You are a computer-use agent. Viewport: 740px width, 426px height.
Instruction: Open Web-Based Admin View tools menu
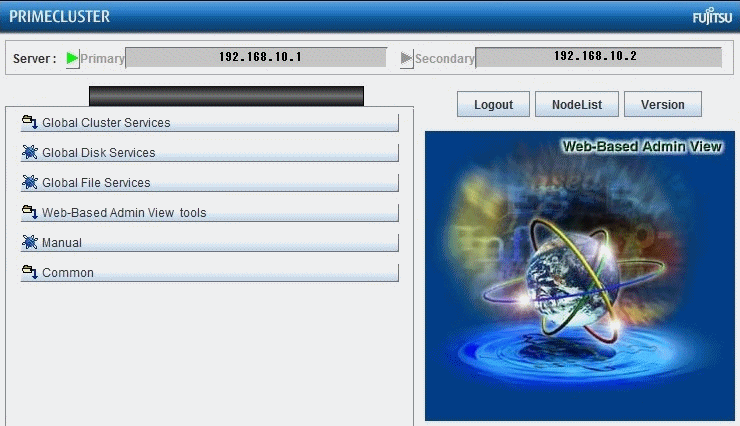(210, 213)
